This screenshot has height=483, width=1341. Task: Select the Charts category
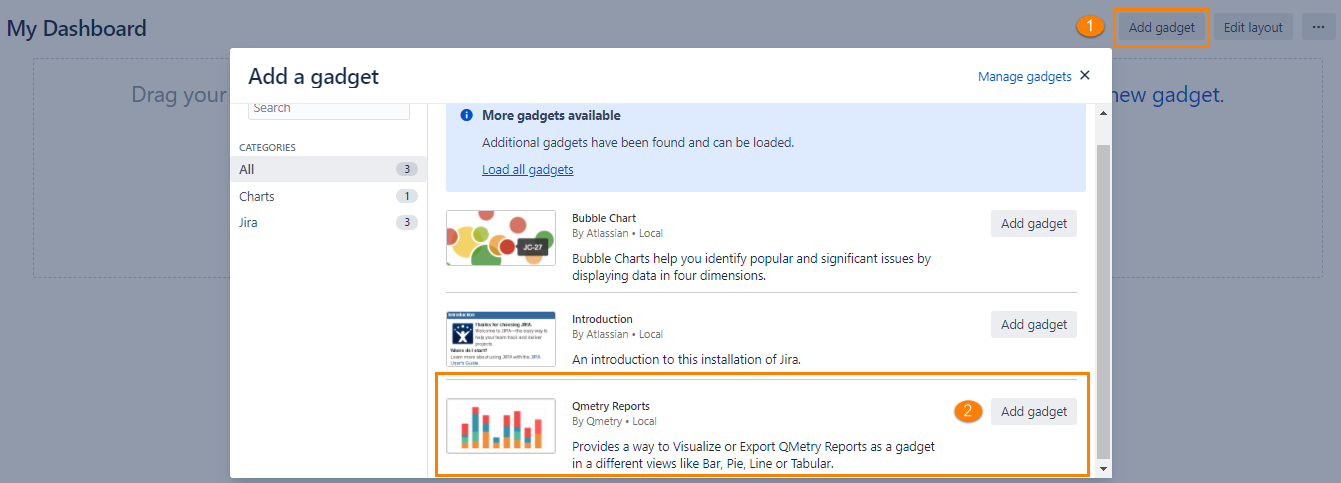coord(328,196)
